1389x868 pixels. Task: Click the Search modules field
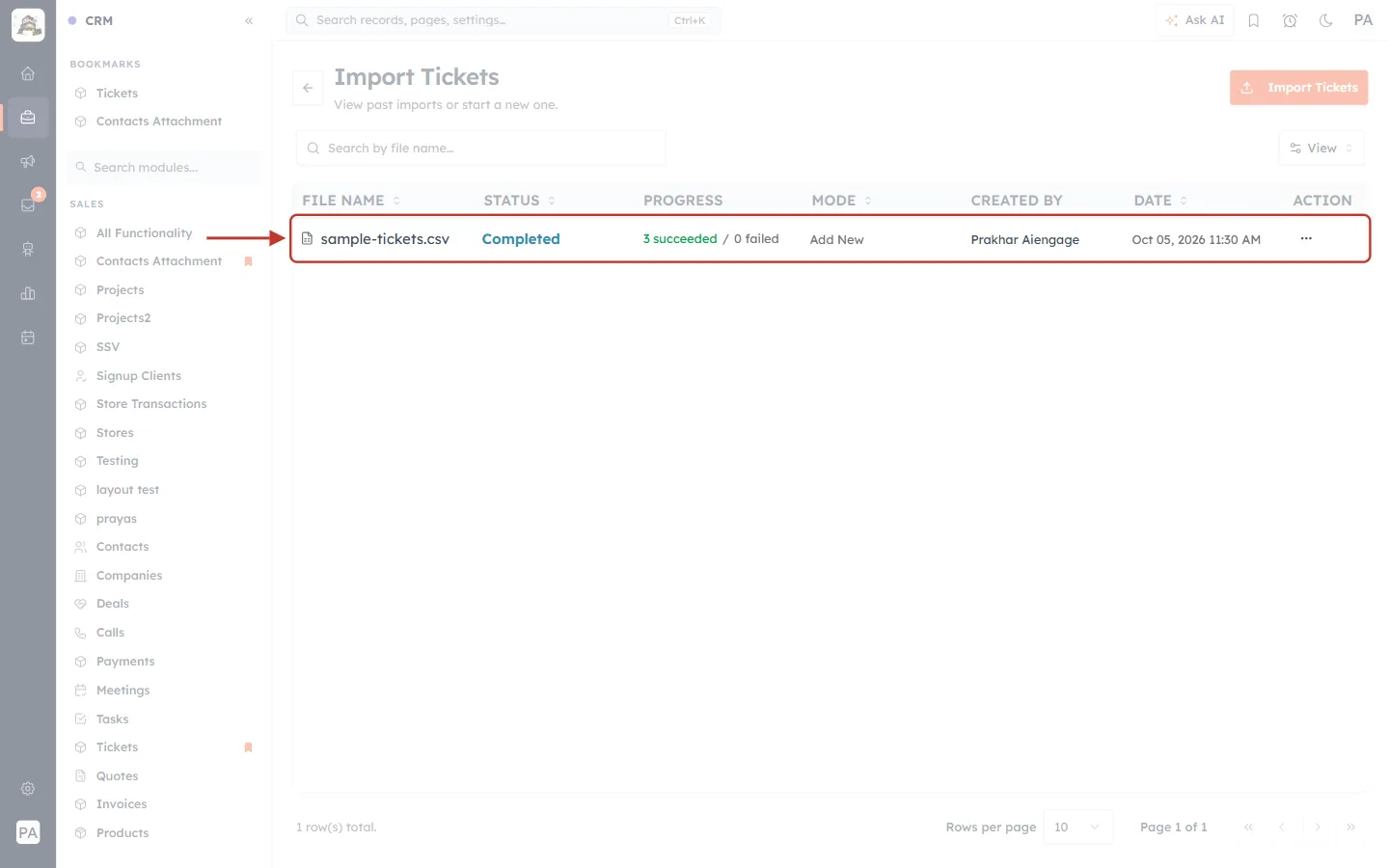pyautogui.click(x=164, y=168)
